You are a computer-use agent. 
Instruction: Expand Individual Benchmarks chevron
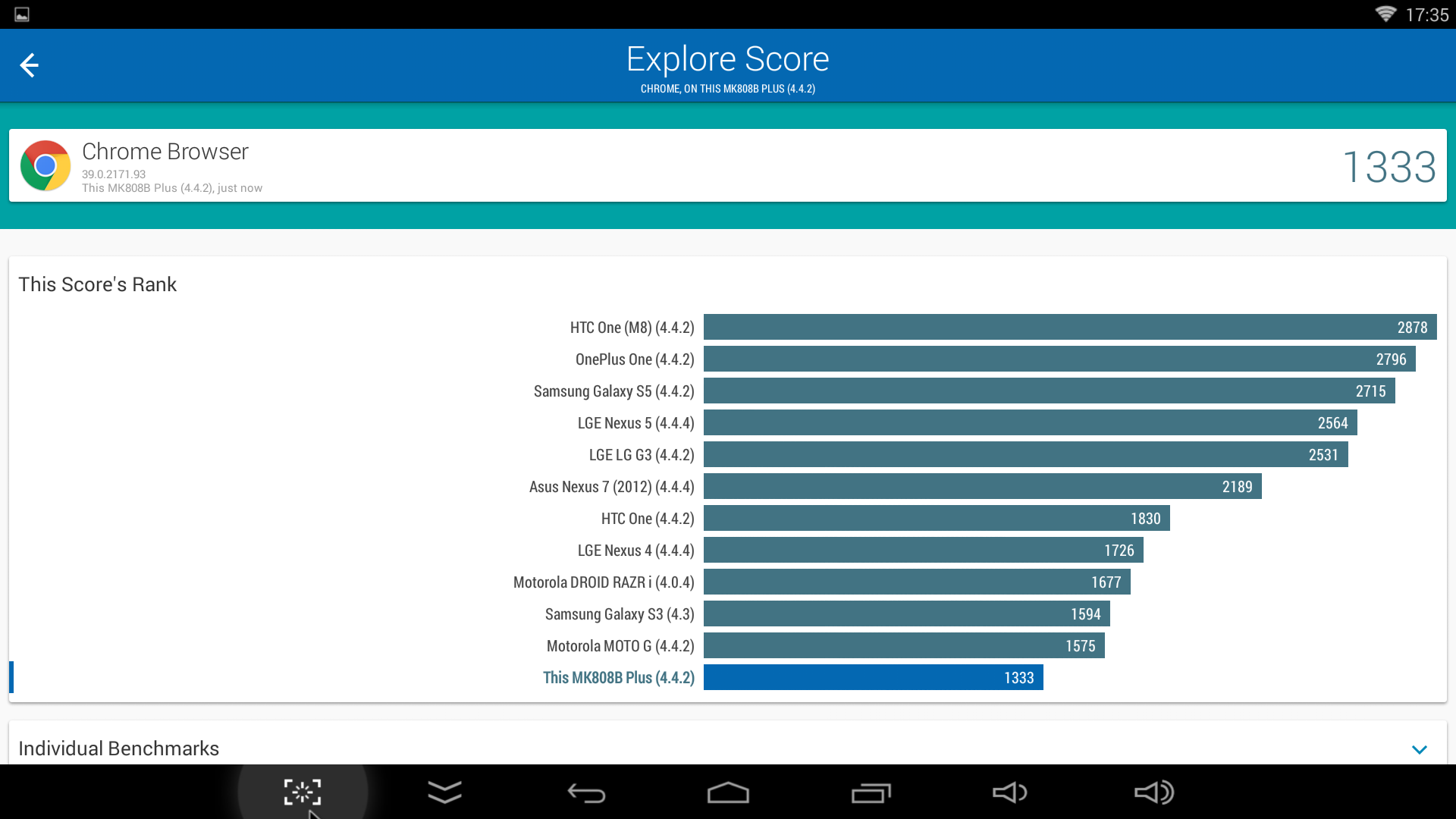1420,749
